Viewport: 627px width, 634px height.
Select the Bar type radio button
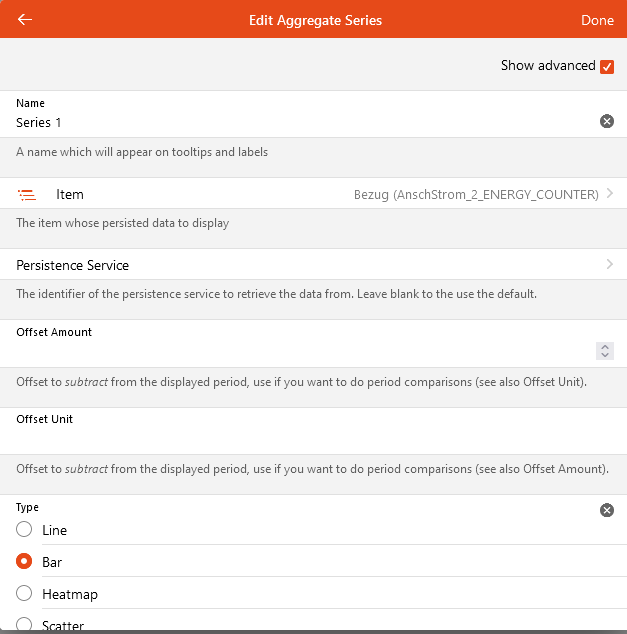(x=24, y=562)
